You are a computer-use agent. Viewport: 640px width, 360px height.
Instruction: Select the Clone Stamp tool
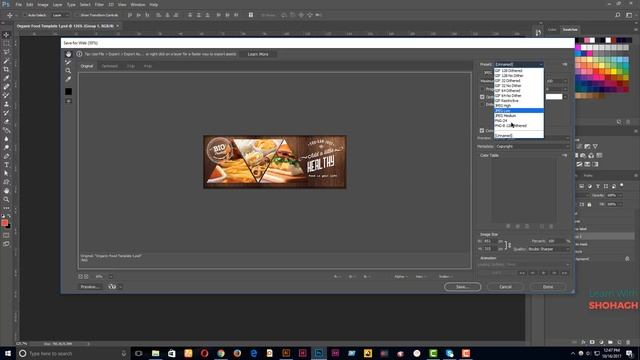(x=6, y=104)
